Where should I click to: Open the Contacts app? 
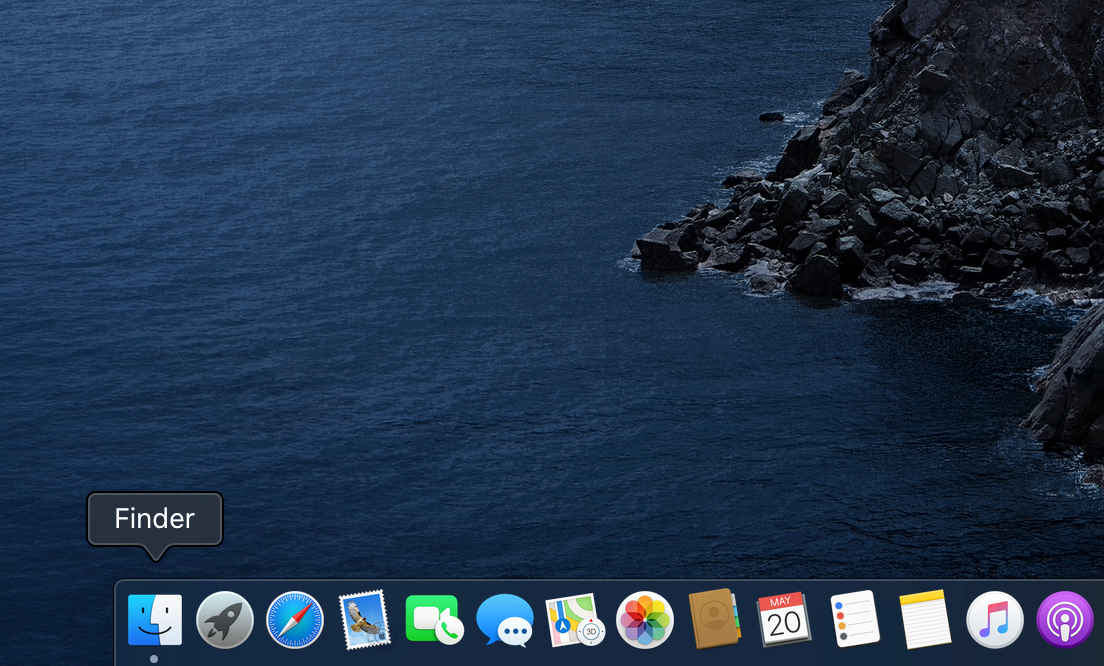714,620
